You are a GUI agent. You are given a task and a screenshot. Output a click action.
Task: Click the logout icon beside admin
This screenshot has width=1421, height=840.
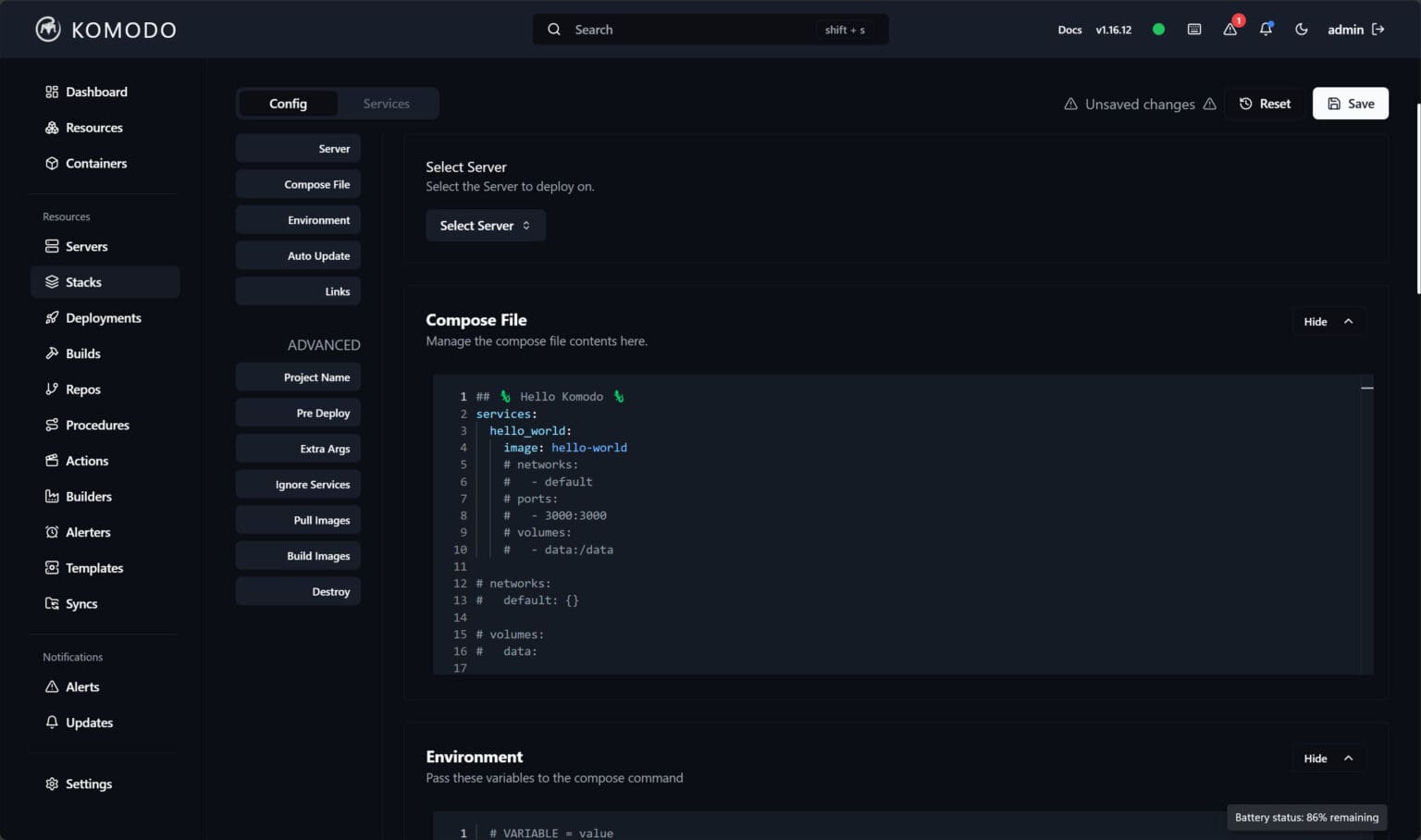click(x=1378, y=29)
